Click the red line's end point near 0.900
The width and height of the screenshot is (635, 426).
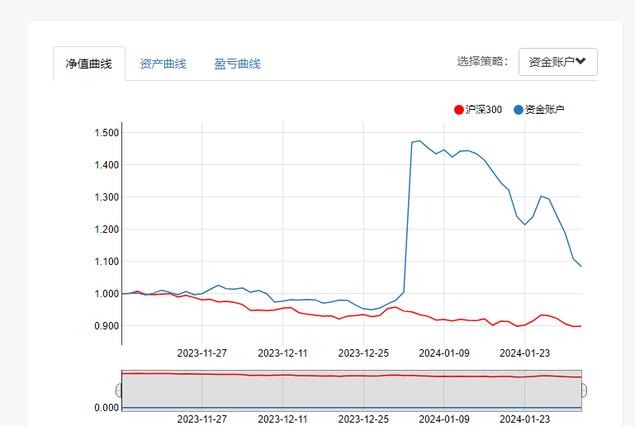(582, 326)
